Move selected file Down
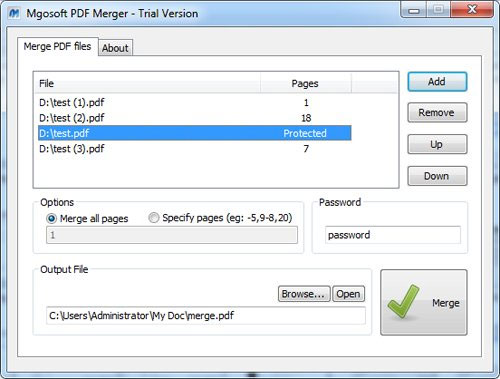This screenshot has width=500, height=379. 437,176
